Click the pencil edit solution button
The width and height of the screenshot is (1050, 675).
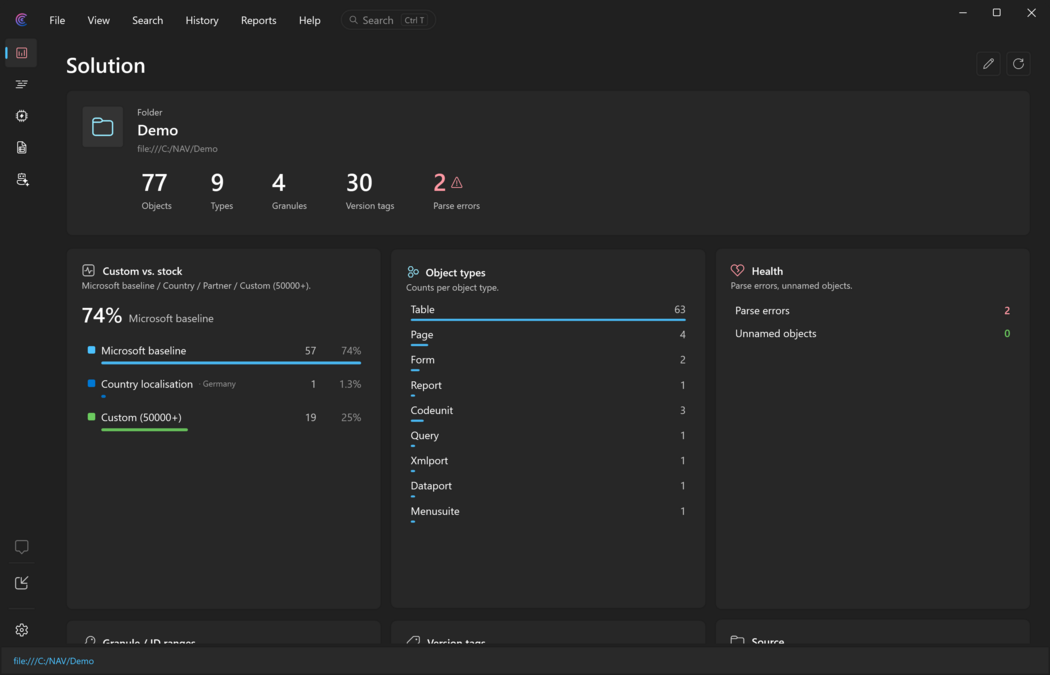(x=988, y=64)
